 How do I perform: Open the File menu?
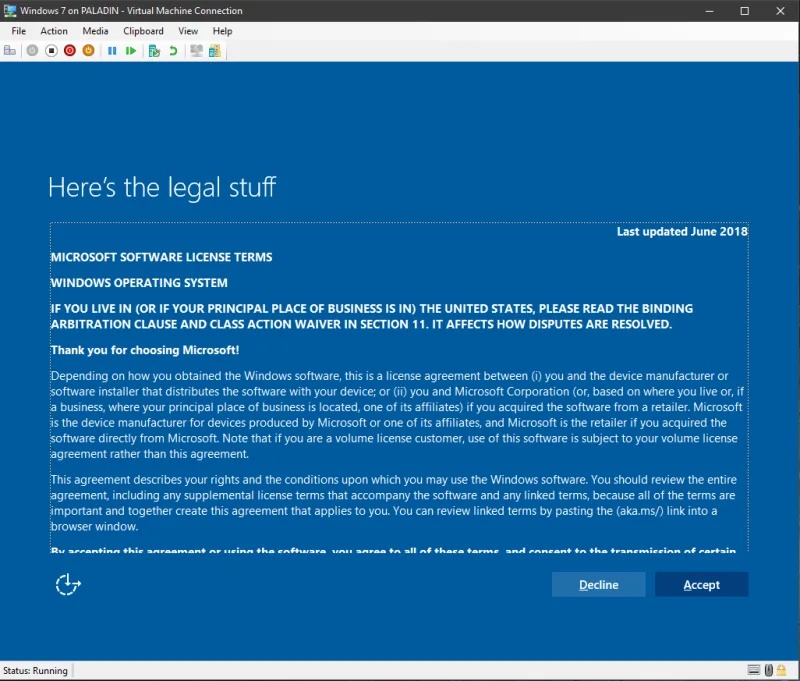pos(19,31)
